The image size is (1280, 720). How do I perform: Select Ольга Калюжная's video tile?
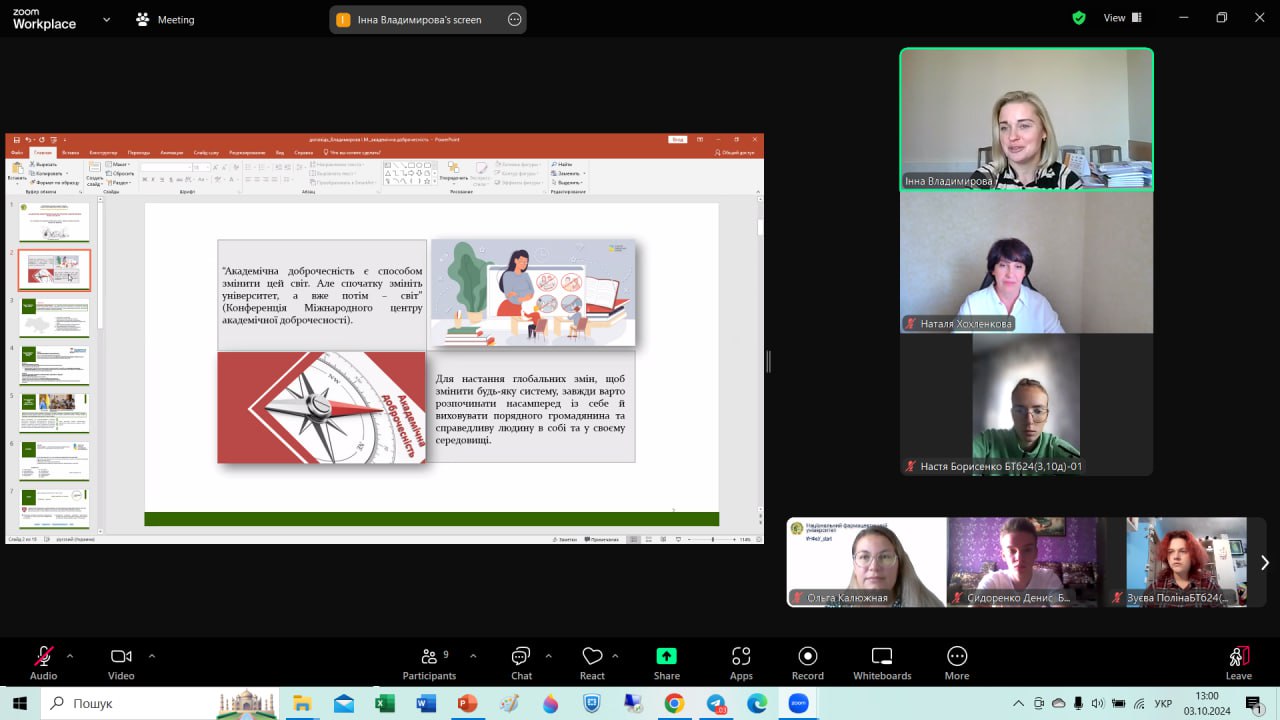pos(866,562)
